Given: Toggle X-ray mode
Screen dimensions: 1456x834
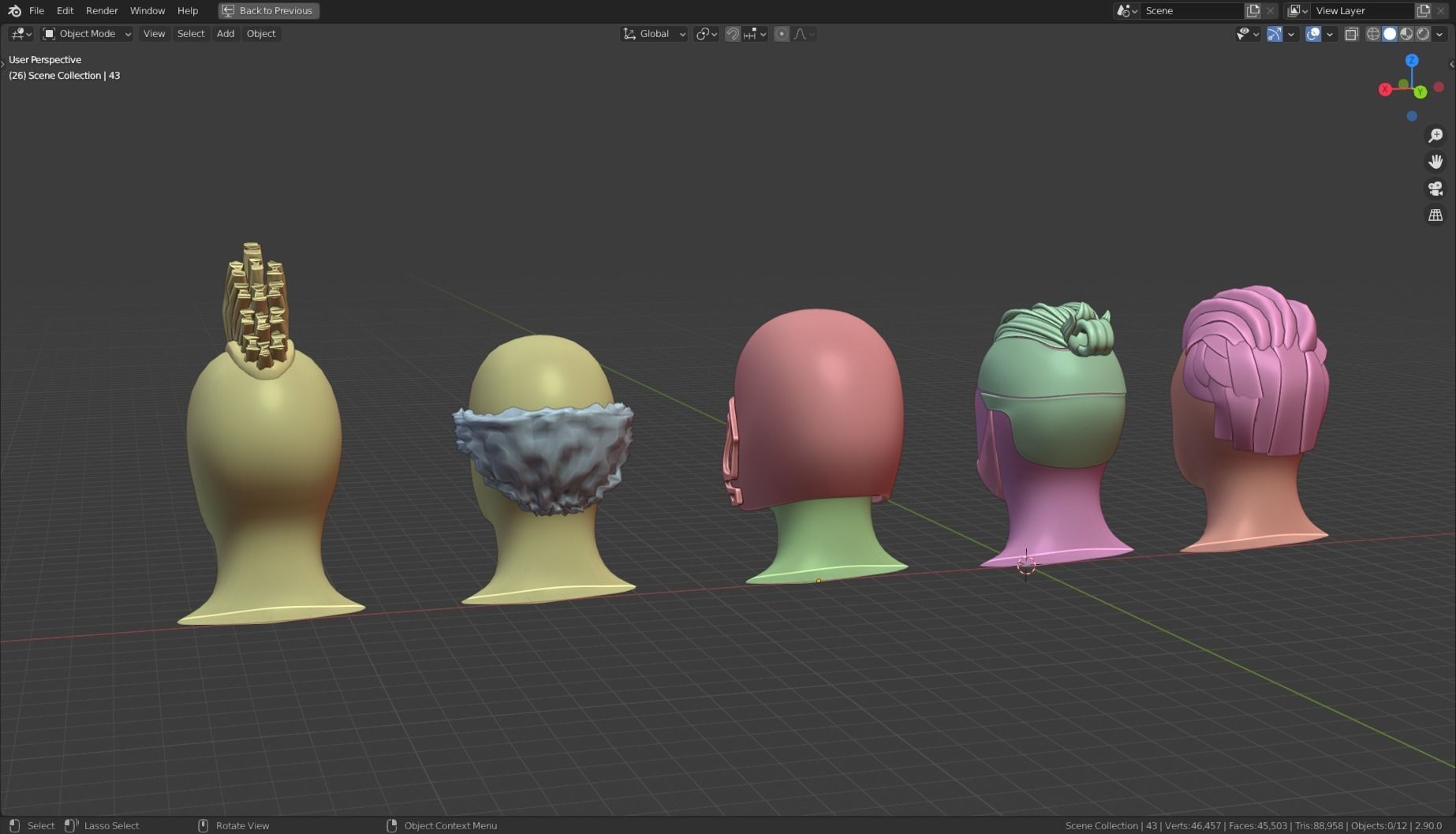Looking at the screenshot, I should 1352,34.
